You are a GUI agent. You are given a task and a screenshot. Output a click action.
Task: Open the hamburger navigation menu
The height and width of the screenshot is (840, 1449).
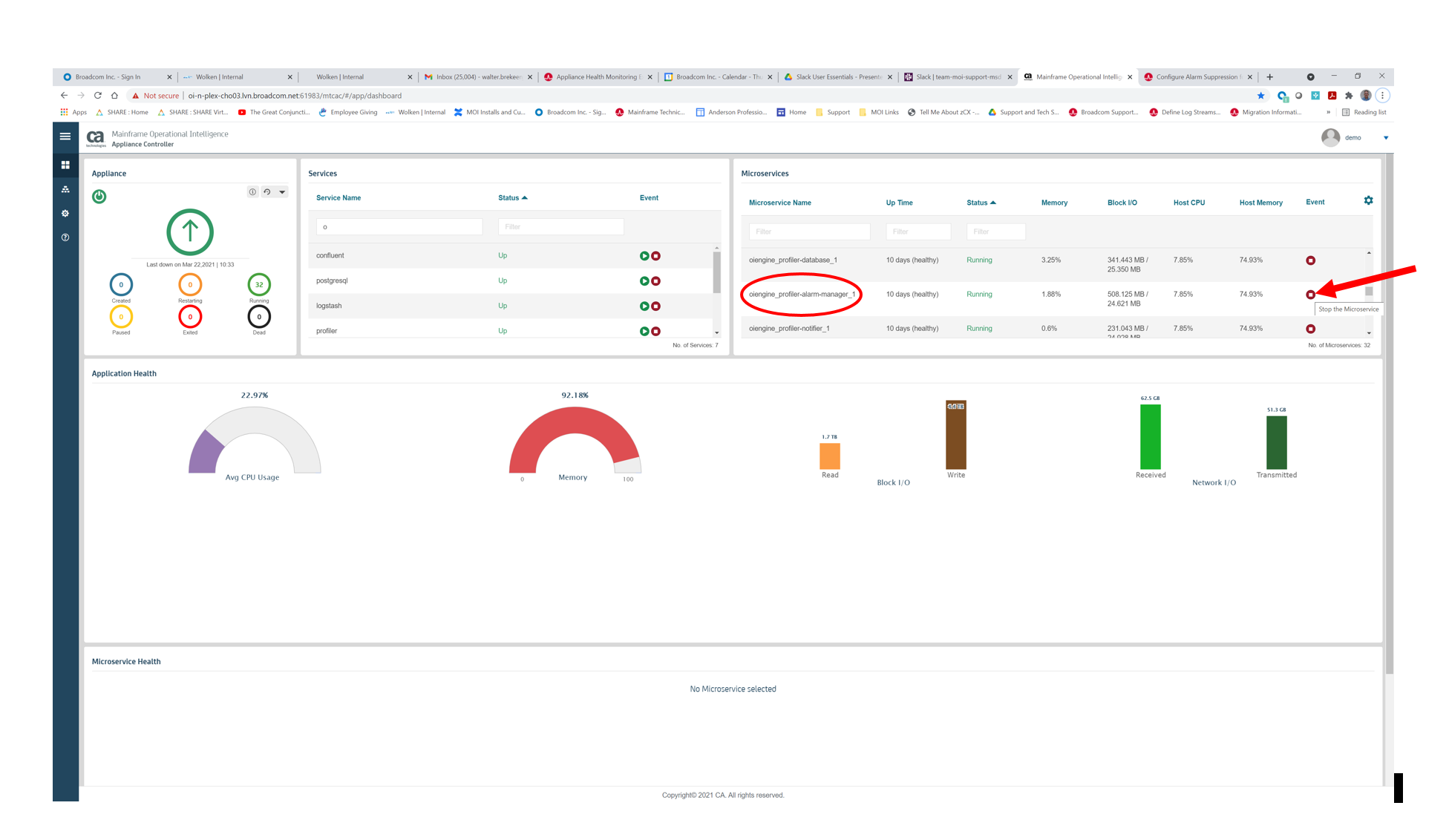point(65,137)
